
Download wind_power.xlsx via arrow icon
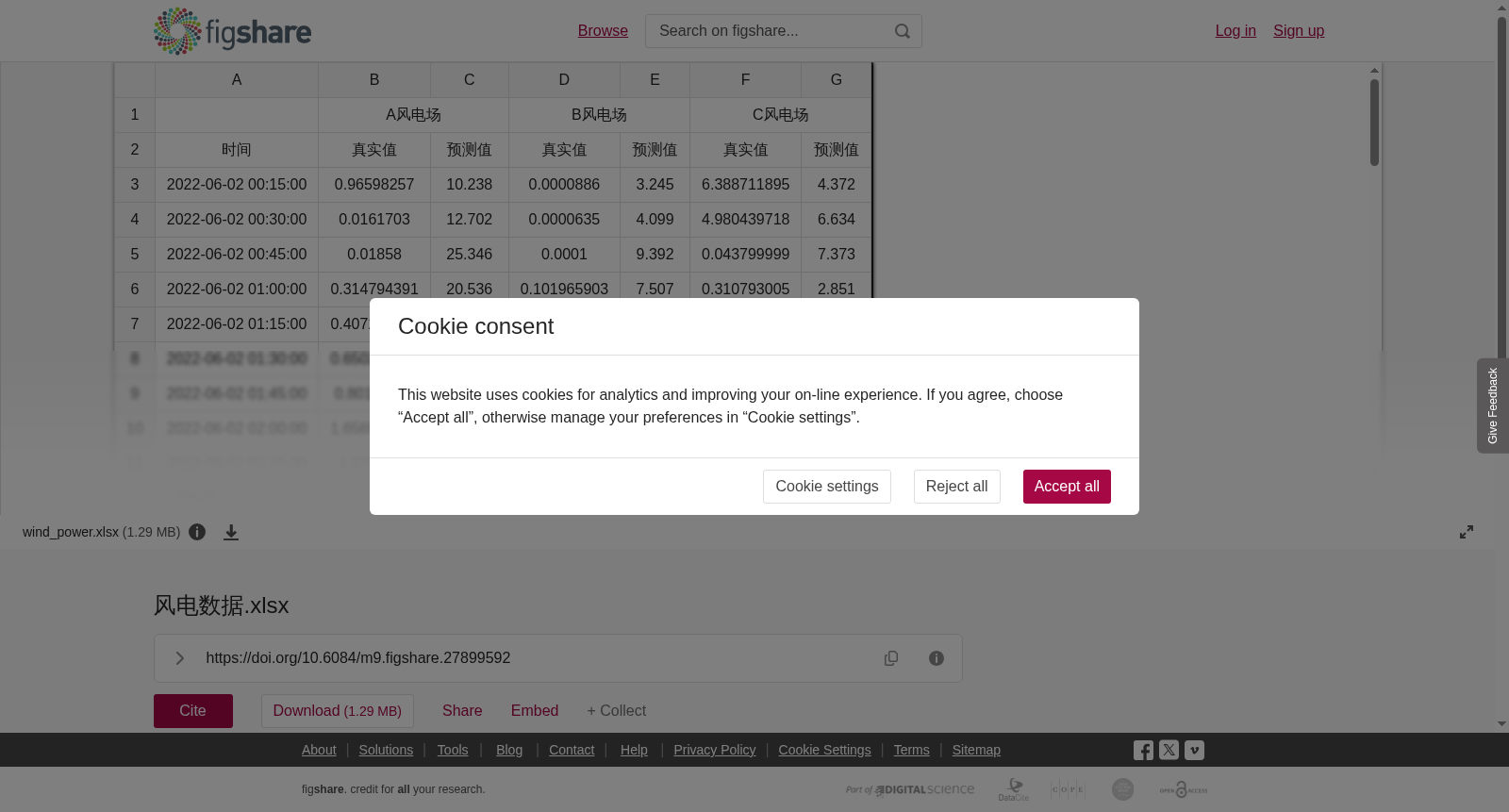[x=231, y=532]
